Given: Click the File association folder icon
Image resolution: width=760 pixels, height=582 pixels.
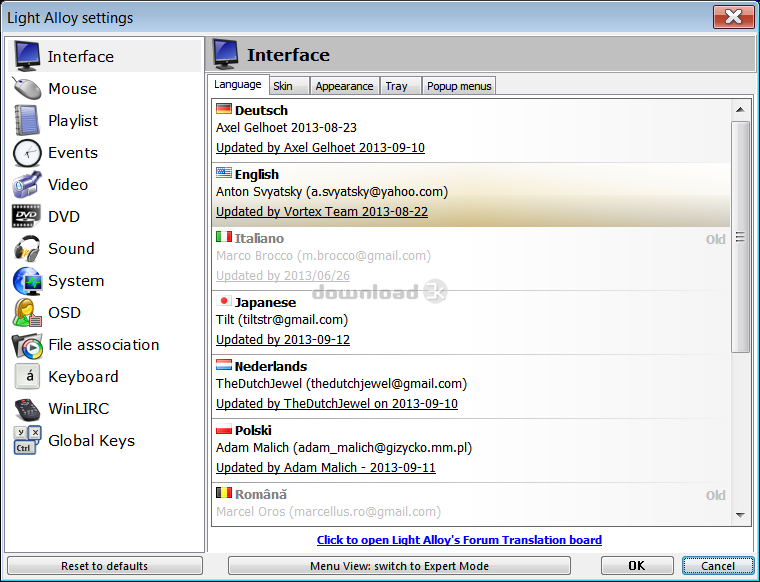Looking at the screenshot, I should point(27,345).
